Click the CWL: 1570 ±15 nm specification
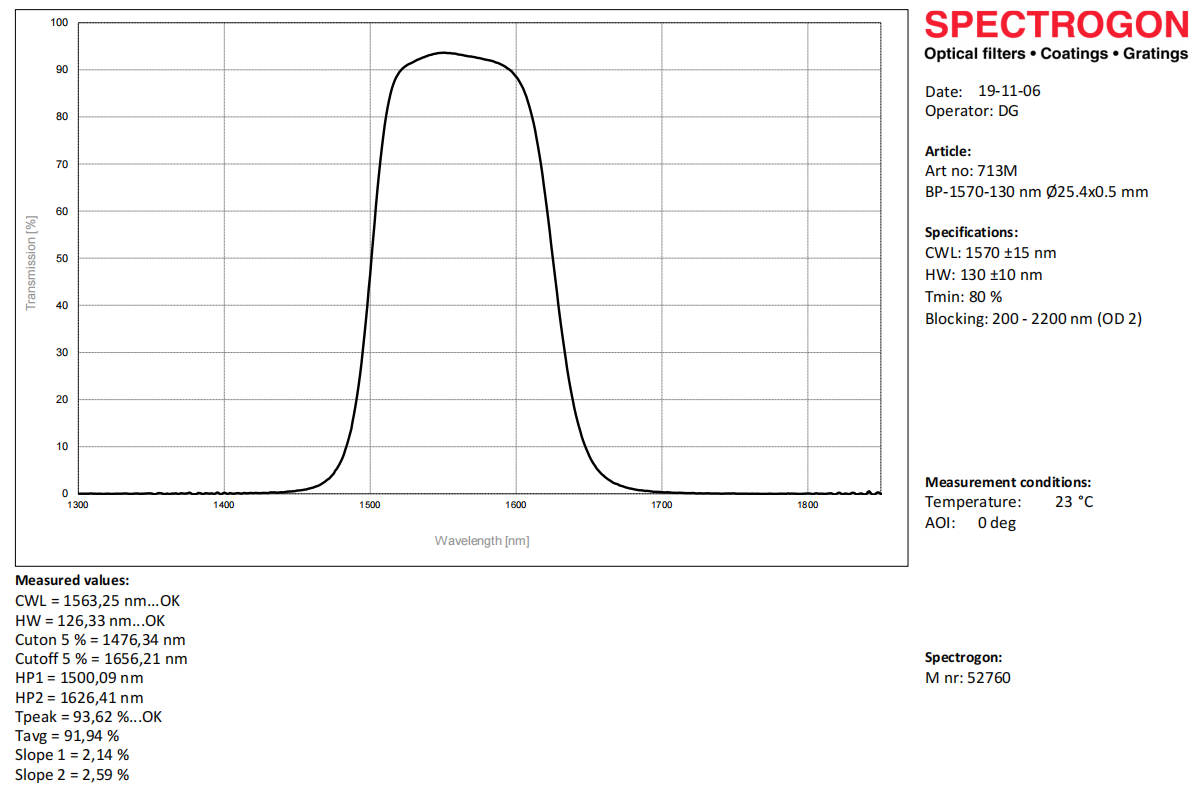Viewport: 1204px width, 793px height. pos(990,253)
